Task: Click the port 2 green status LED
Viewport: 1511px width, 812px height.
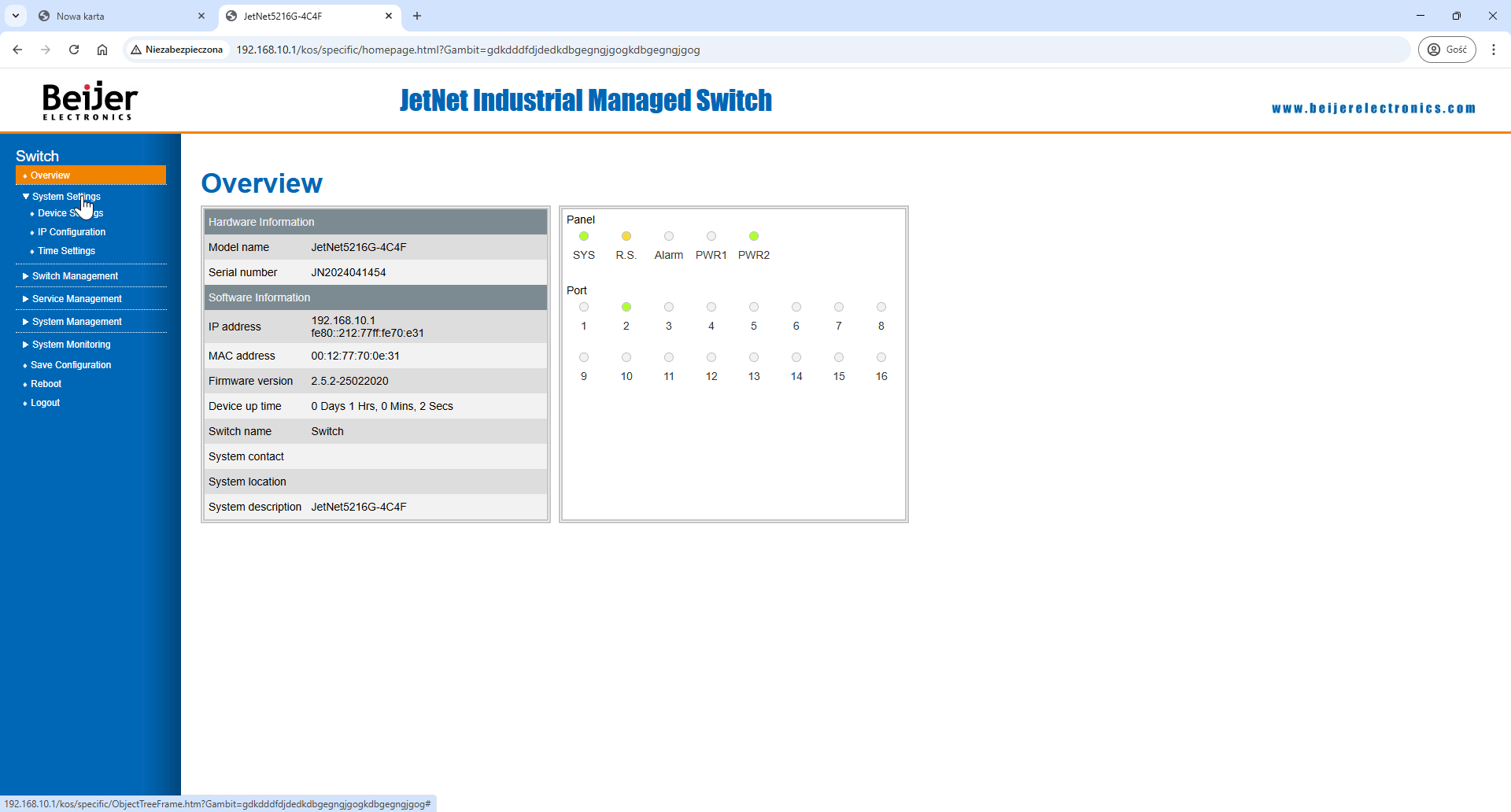Action: click(626, 307)
